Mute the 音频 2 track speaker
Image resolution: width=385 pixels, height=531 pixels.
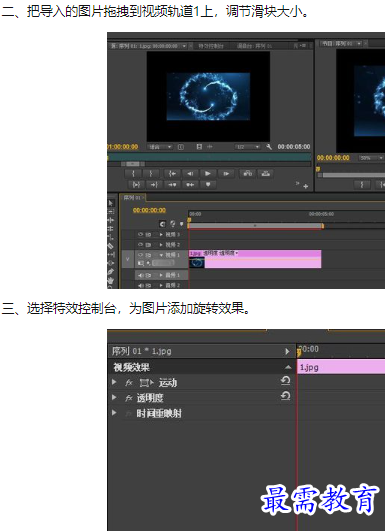coord(141,285)
